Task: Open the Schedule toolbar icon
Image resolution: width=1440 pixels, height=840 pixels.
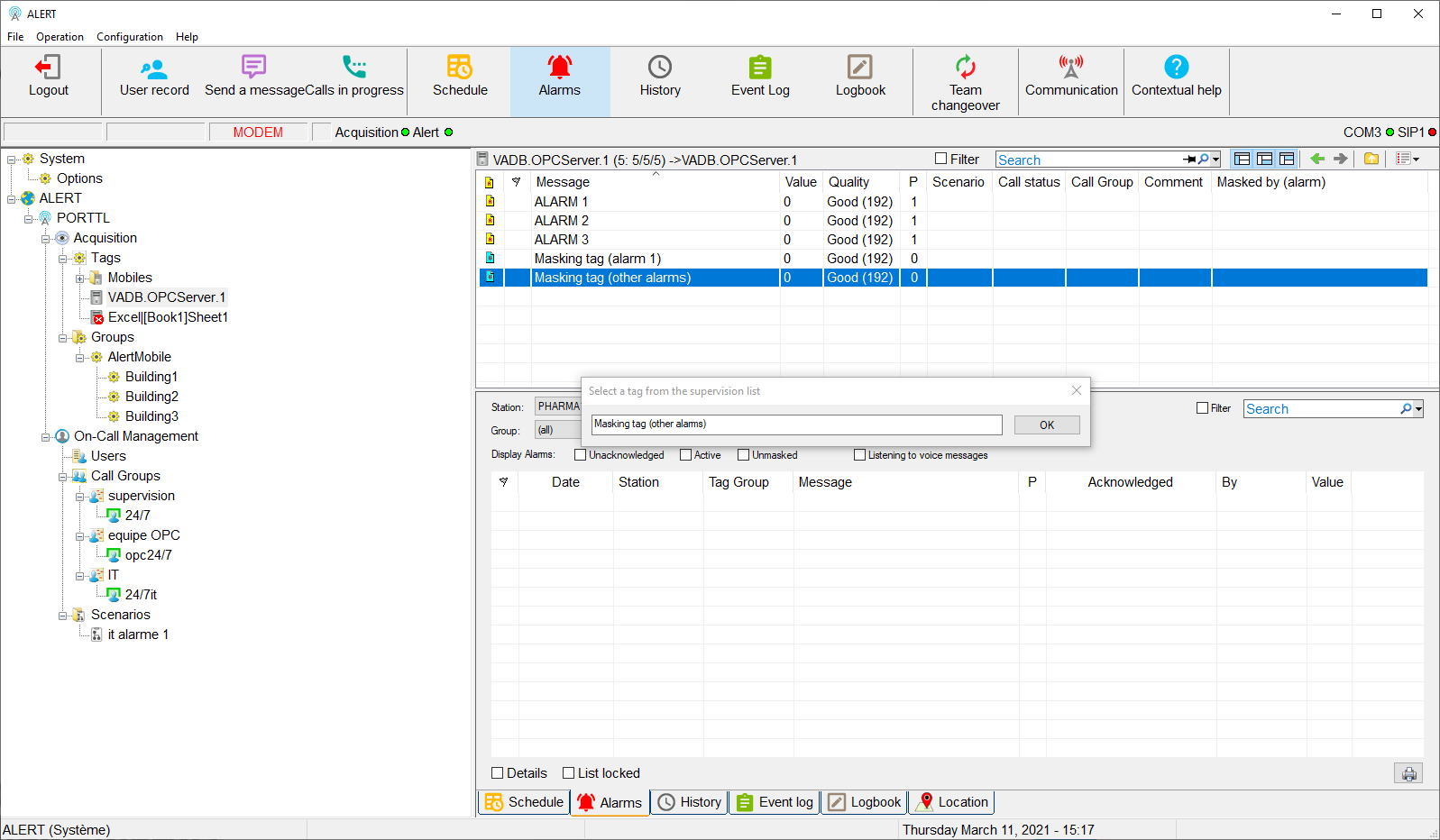Action: (x=460, y=68)
